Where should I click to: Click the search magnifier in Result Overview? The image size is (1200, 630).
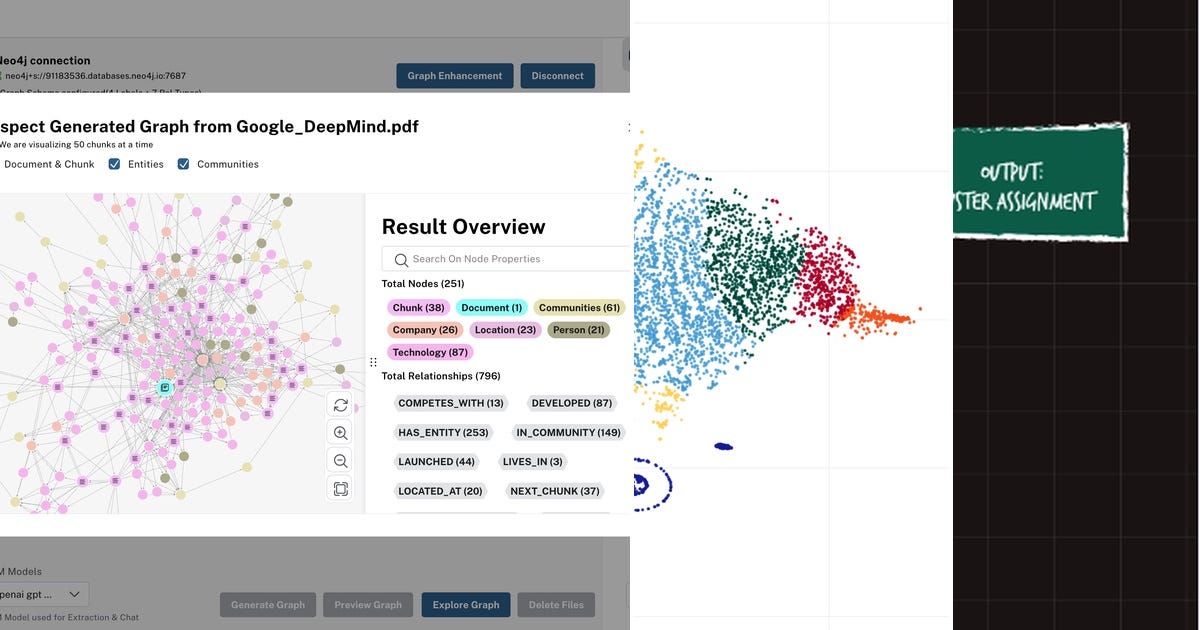point(400,258)
